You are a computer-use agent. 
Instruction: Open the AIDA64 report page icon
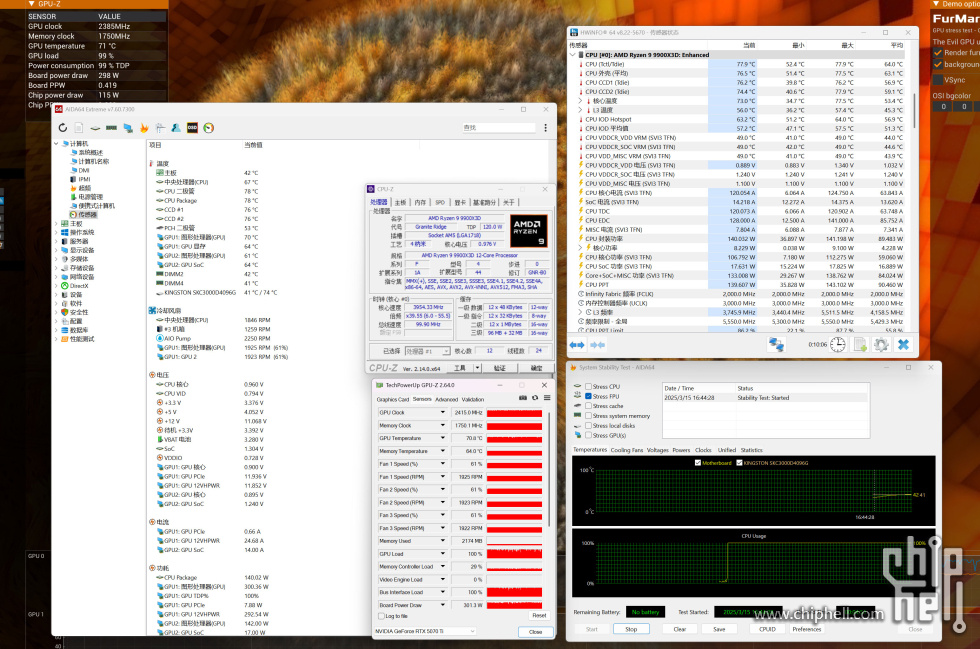tap(79, 128)
